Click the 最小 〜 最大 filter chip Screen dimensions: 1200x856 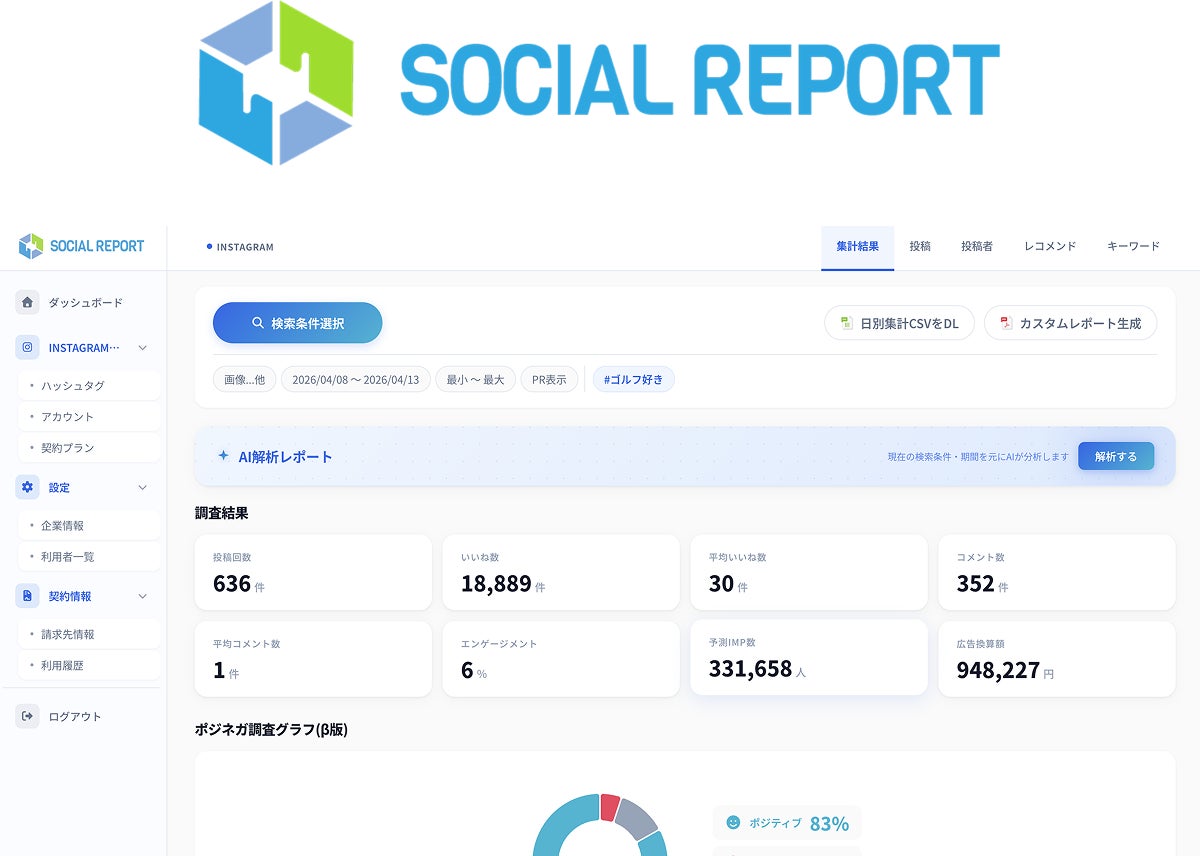click(x=476, y=380)
